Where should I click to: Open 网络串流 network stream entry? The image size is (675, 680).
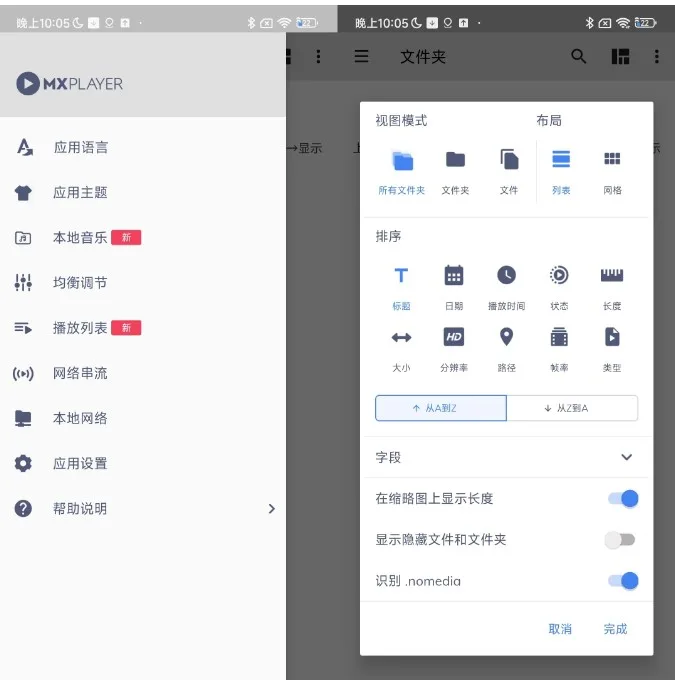(x=142, y=373)
